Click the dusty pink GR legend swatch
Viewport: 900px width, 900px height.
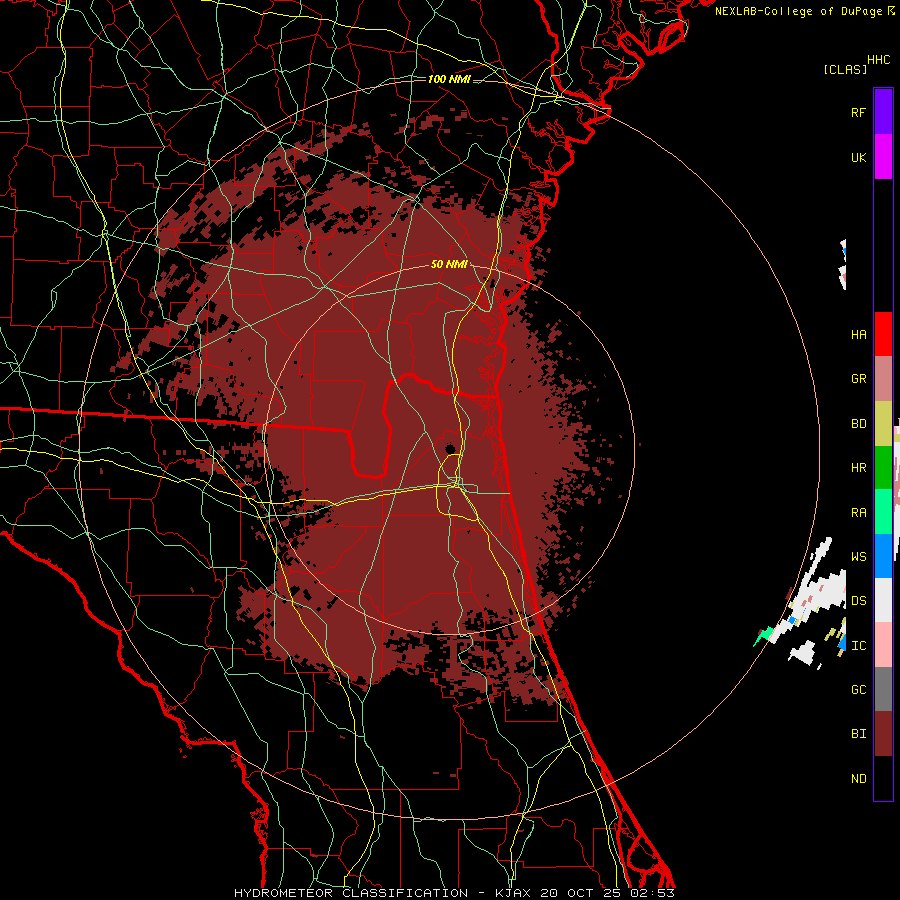tap(883, 379)
